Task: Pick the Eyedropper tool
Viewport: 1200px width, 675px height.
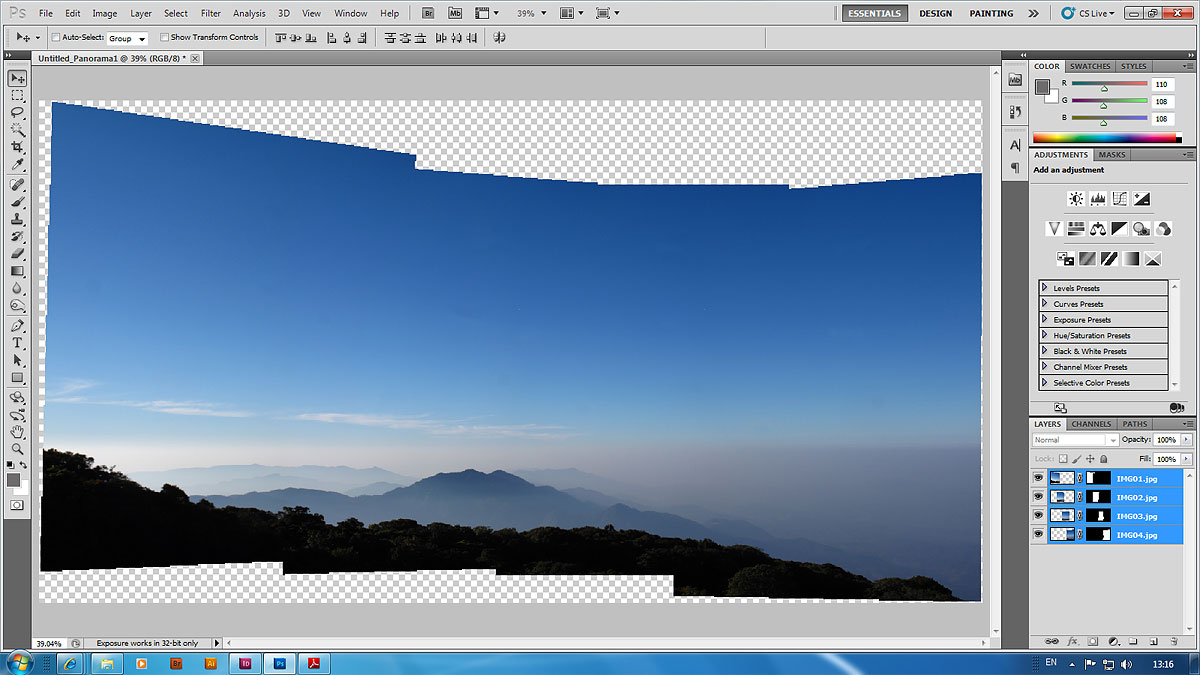Action: pyautogui.click(x=17, y=164)
